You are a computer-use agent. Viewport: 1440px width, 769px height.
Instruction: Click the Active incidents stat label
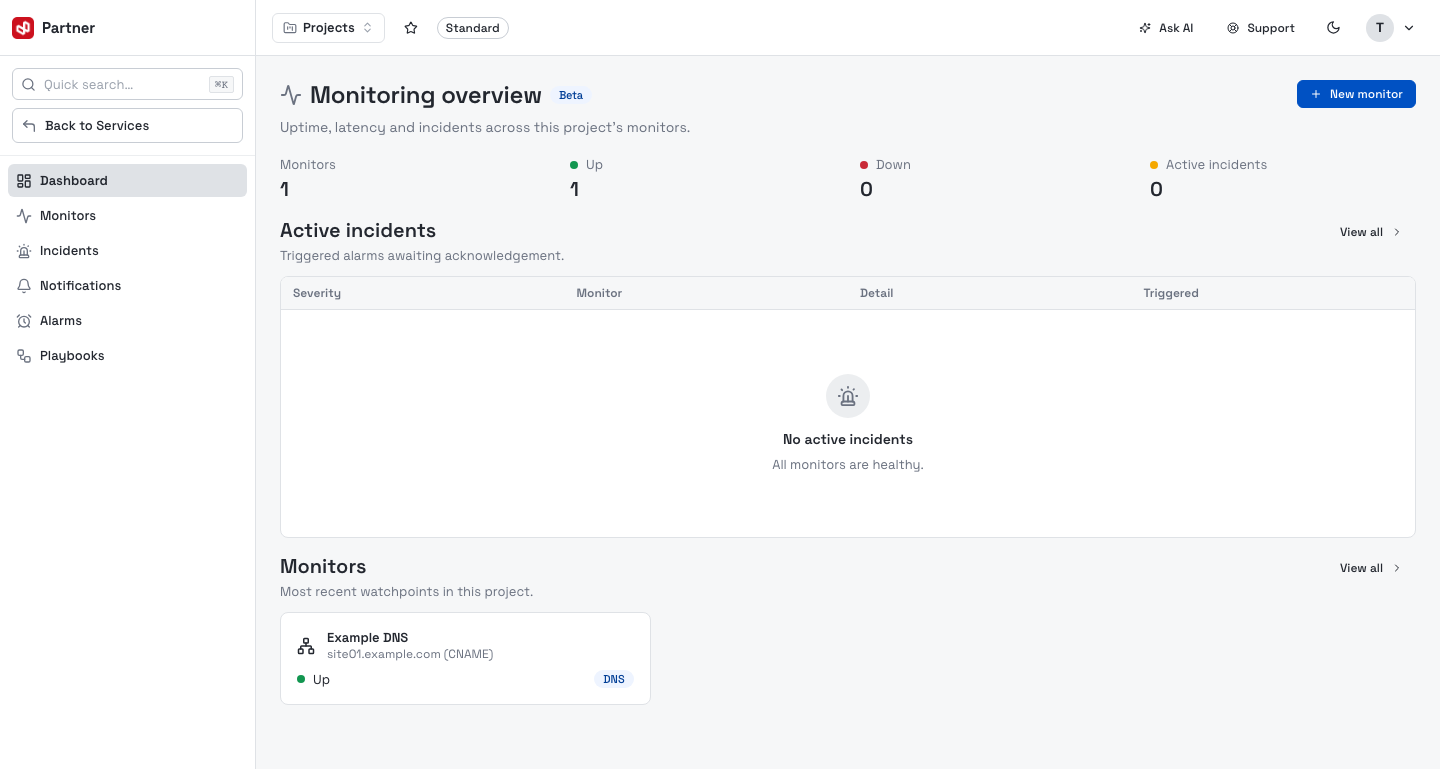1216,165
